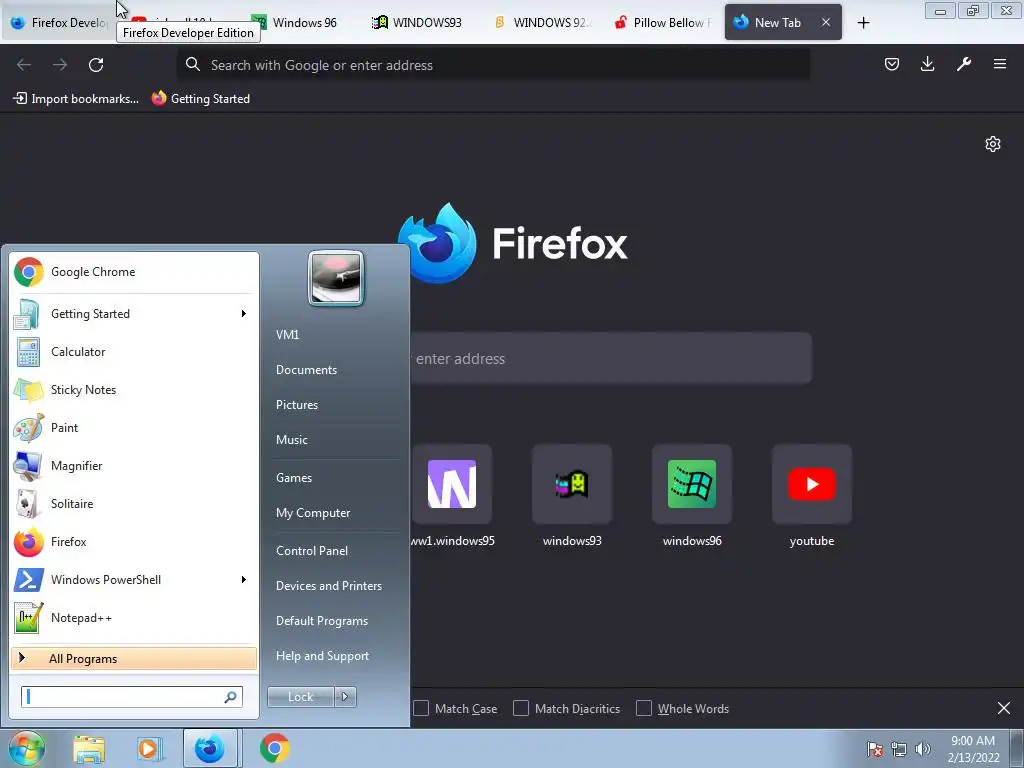The image size is (1024, 768).
Task: Click the network tray icon
Action: point(899,749)
